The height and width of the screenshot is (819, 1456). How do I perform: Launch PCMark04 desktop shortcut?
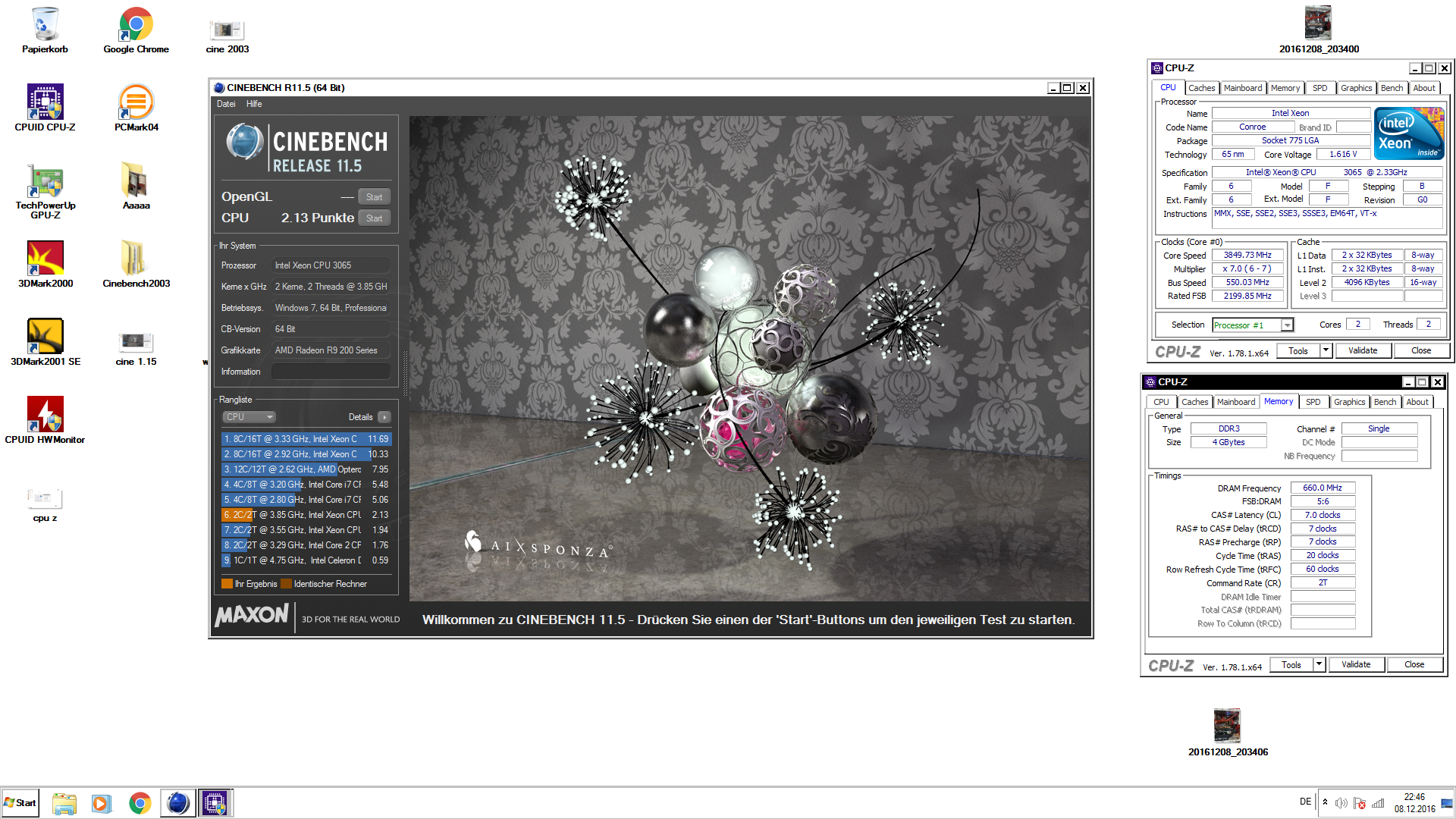pyautogui.click(x=136, y=108)
